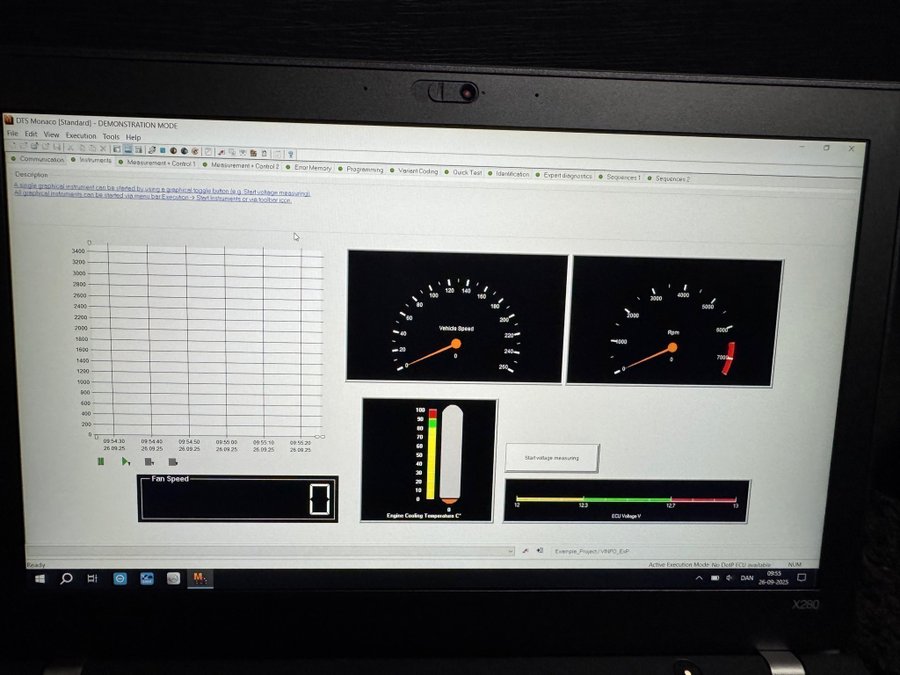
Task: Open the Execution menu
Action: (x=81, y=136)
